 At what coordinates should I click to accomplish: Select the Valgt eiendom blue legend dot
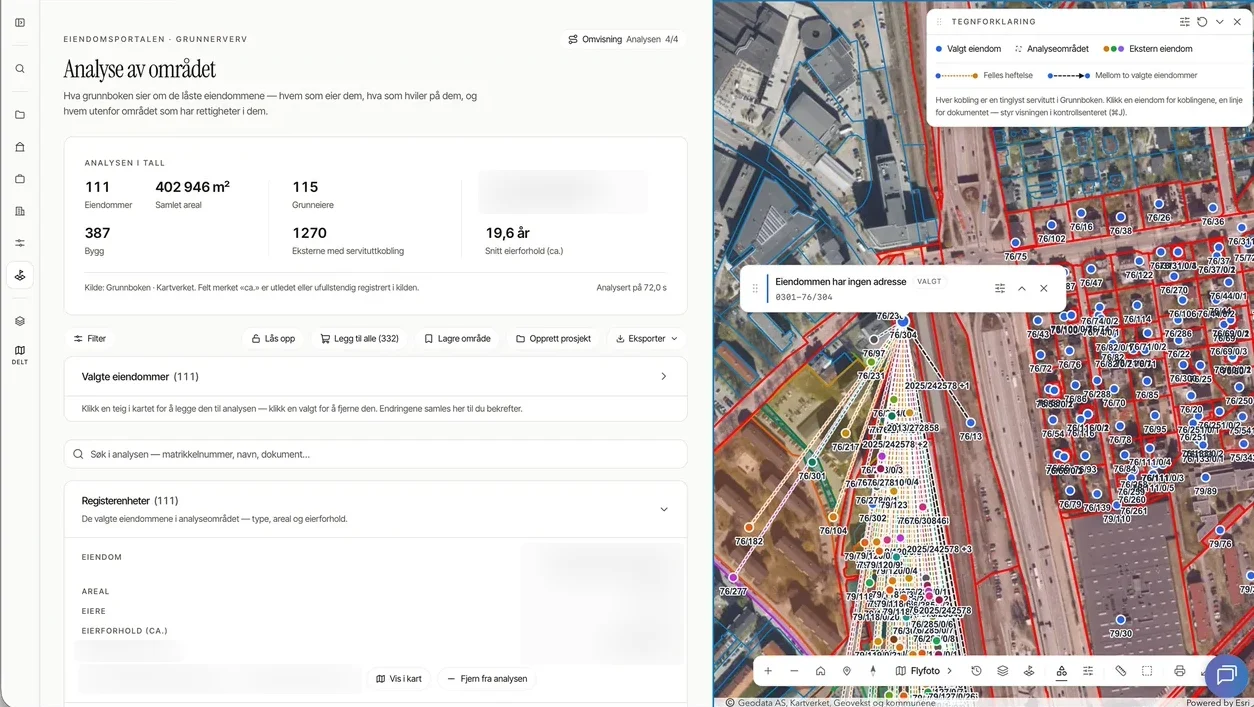point(939,48)
